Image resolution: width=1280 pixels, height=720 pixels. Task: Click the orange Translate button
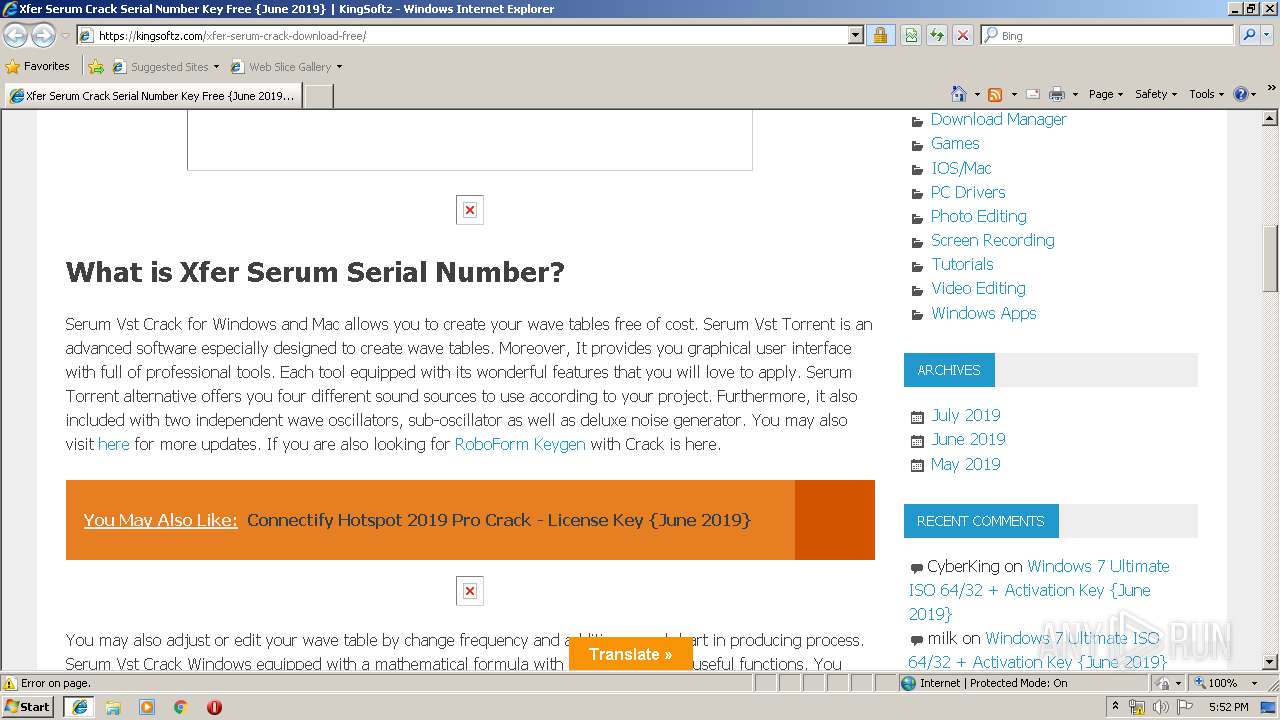(x=630, y=654)
